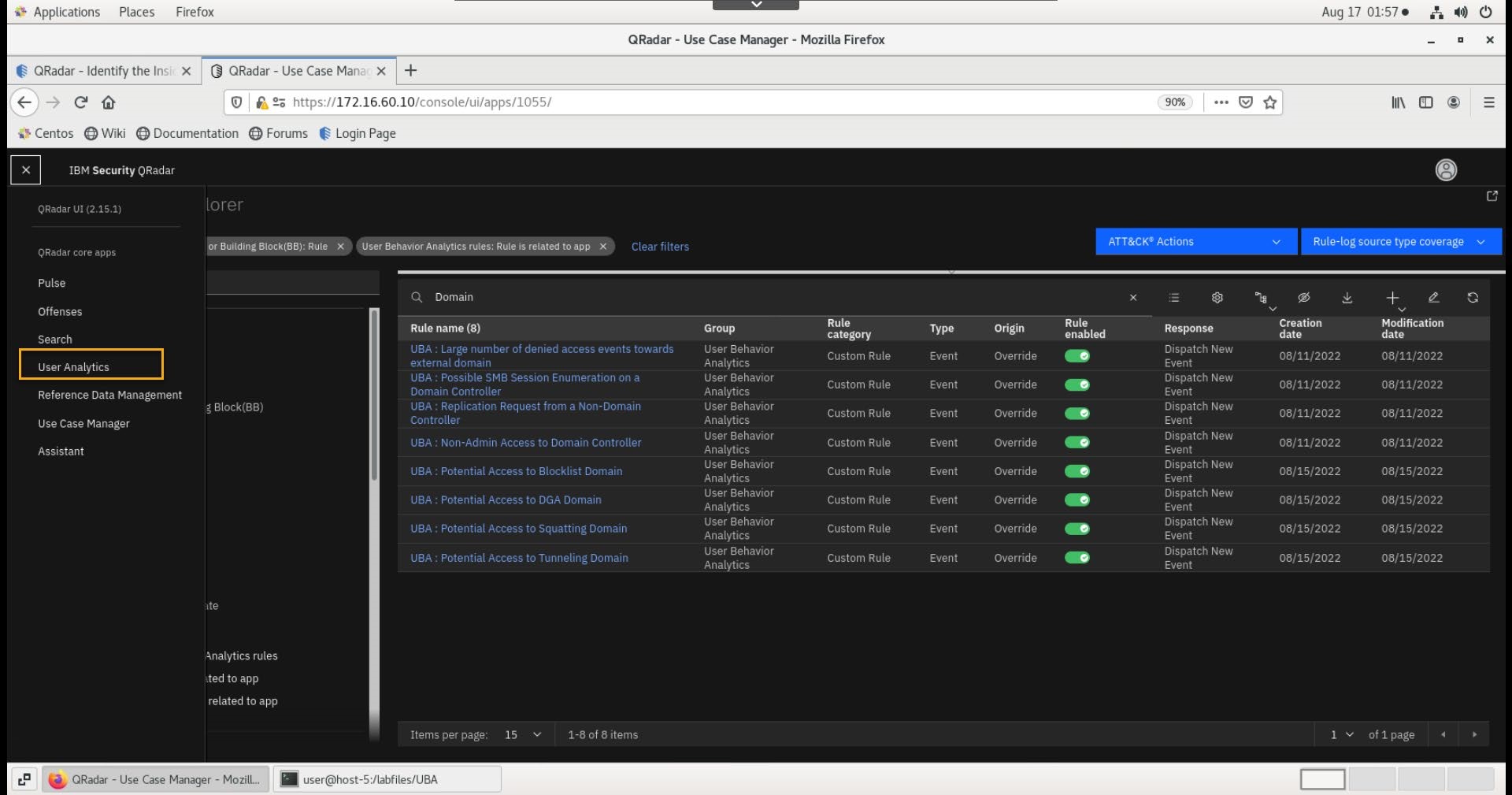Disable rule Potential Access to Squatting Domain
The height and width of the screenshot is (795, 1512).
pyautogui.click(x=1077, y=529)
